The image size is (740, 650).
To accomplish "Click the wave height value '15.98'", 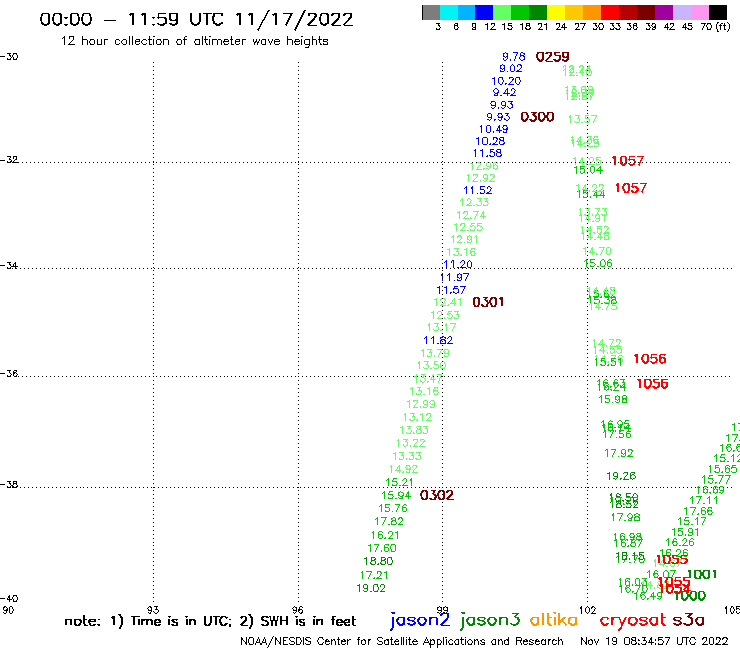I will (613, 399).
